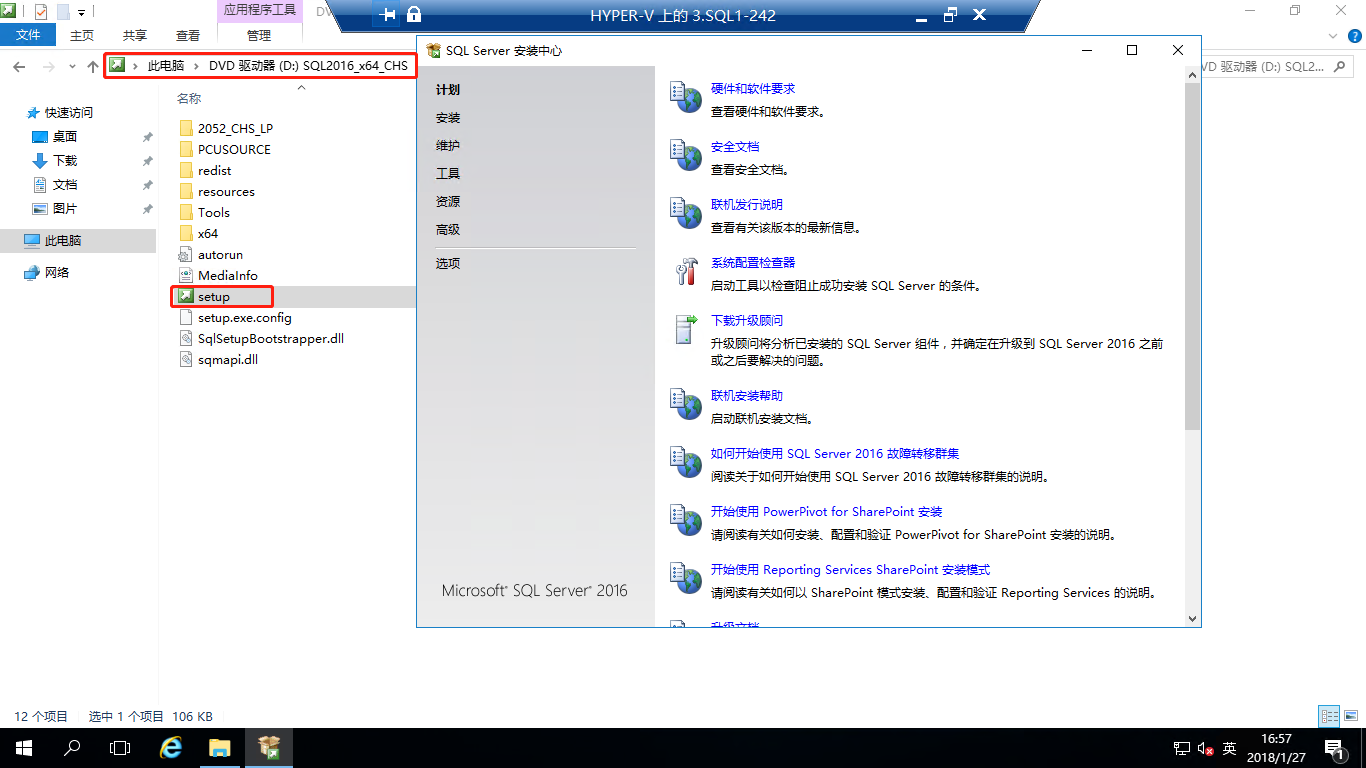Screen dimensions: 1366x768
Task: Select 工具 in SQL Server setup sidebar
Action: [x=448, y=174]
